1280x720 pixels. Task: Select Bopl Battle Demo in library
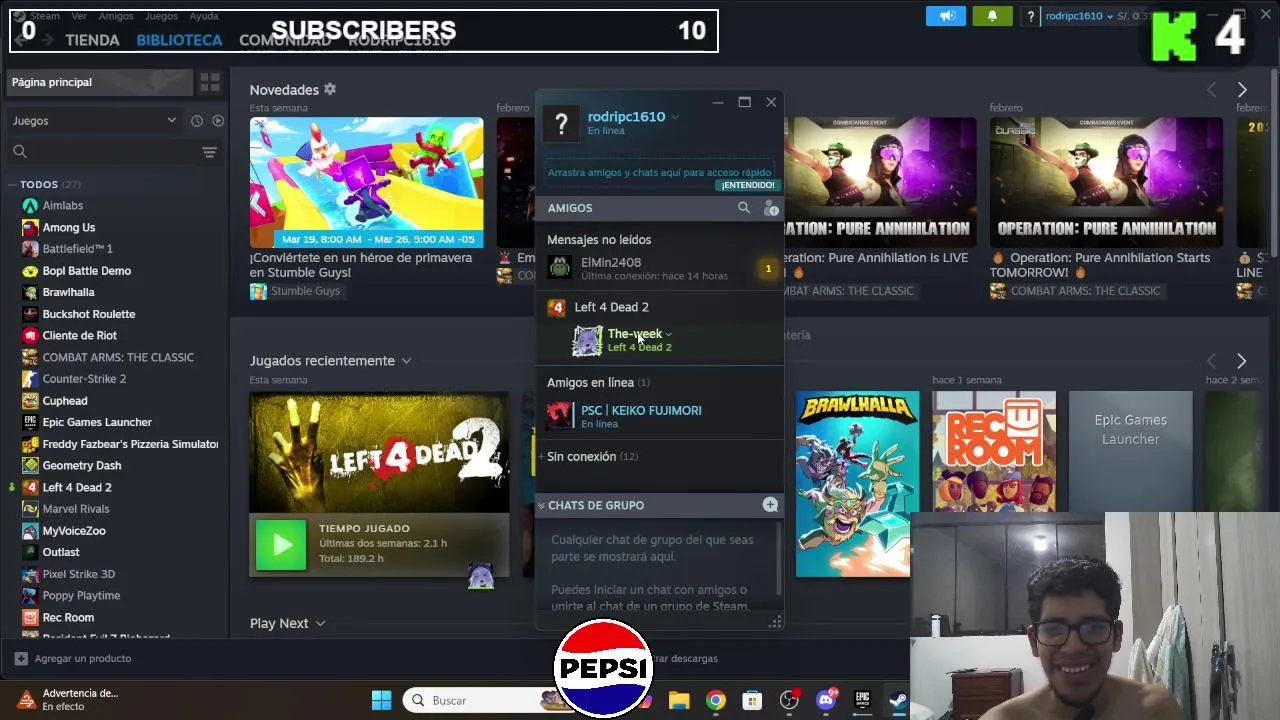point(86,270)
